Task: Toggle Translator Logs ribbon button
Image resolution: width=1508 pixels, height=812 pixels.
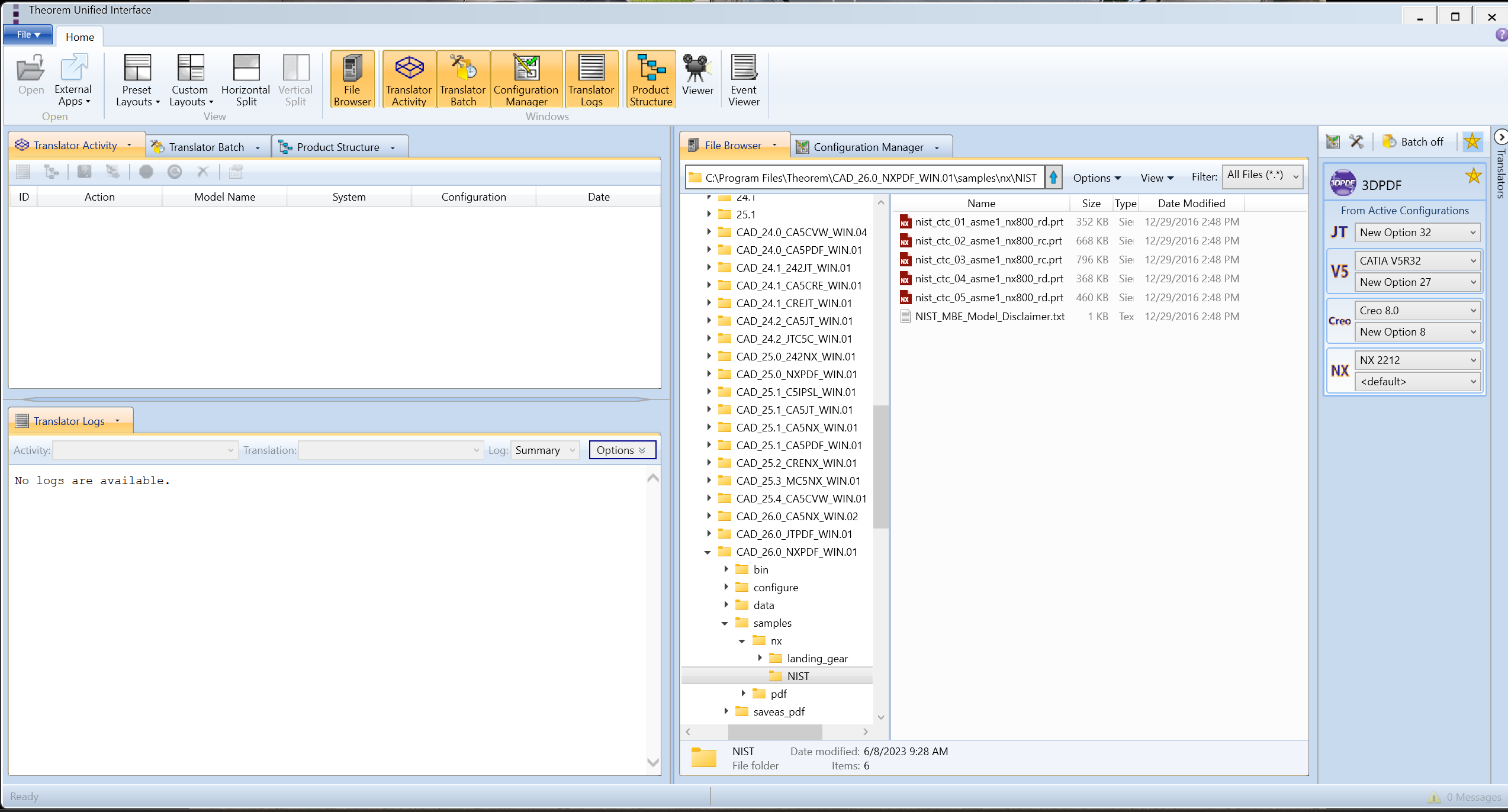Action: pyautogui.click(x=591, y=79)
